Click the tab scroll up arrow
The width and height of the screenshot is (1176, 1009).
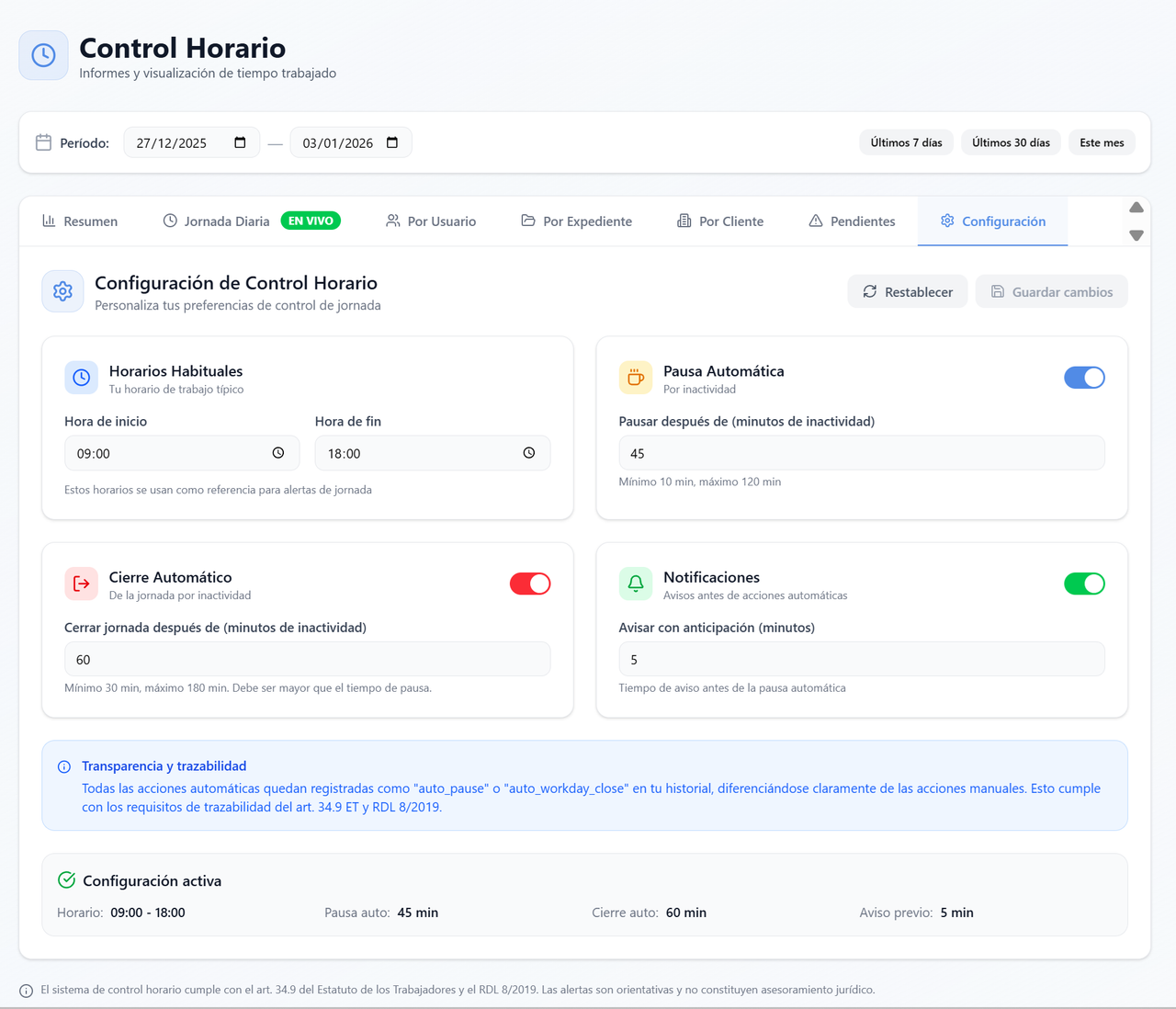[x=1136, y=208]
